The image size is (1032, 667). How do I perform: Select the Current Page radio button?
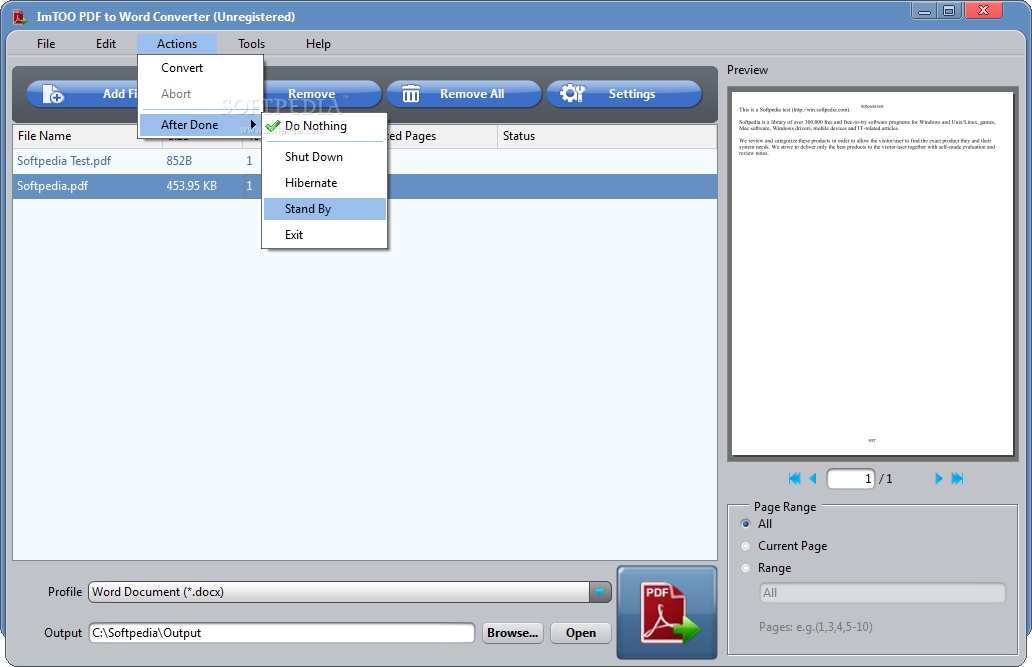click(746, 546)
